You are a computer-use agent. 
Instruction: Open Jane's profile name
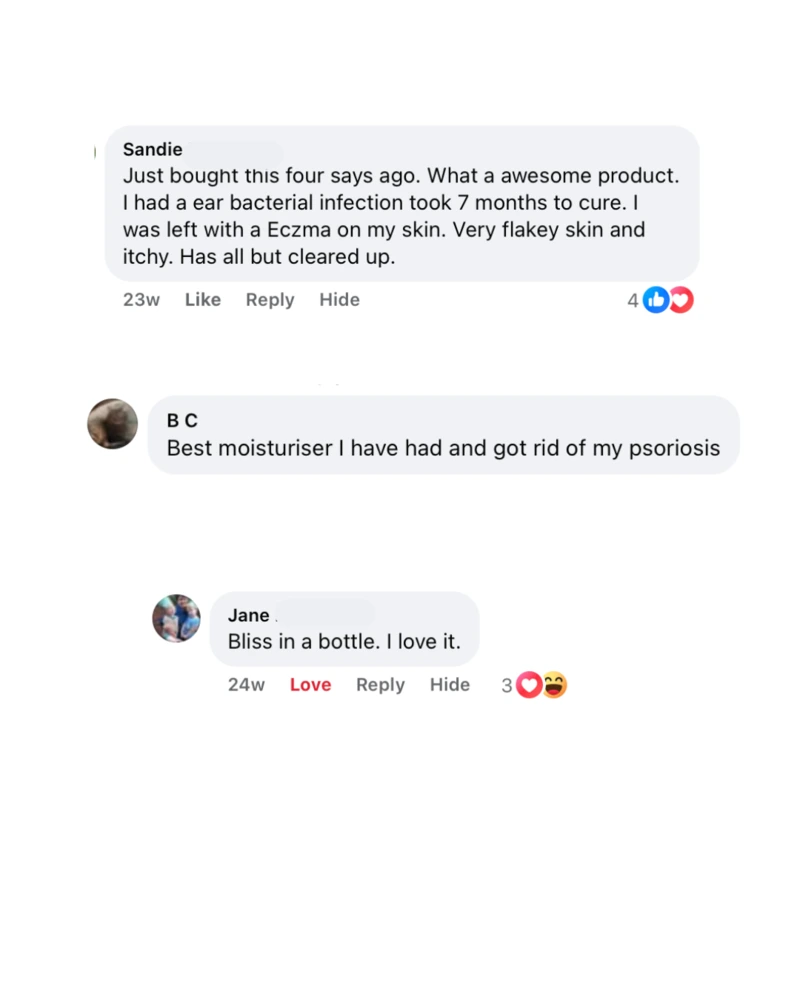click(x=248, y=615)
